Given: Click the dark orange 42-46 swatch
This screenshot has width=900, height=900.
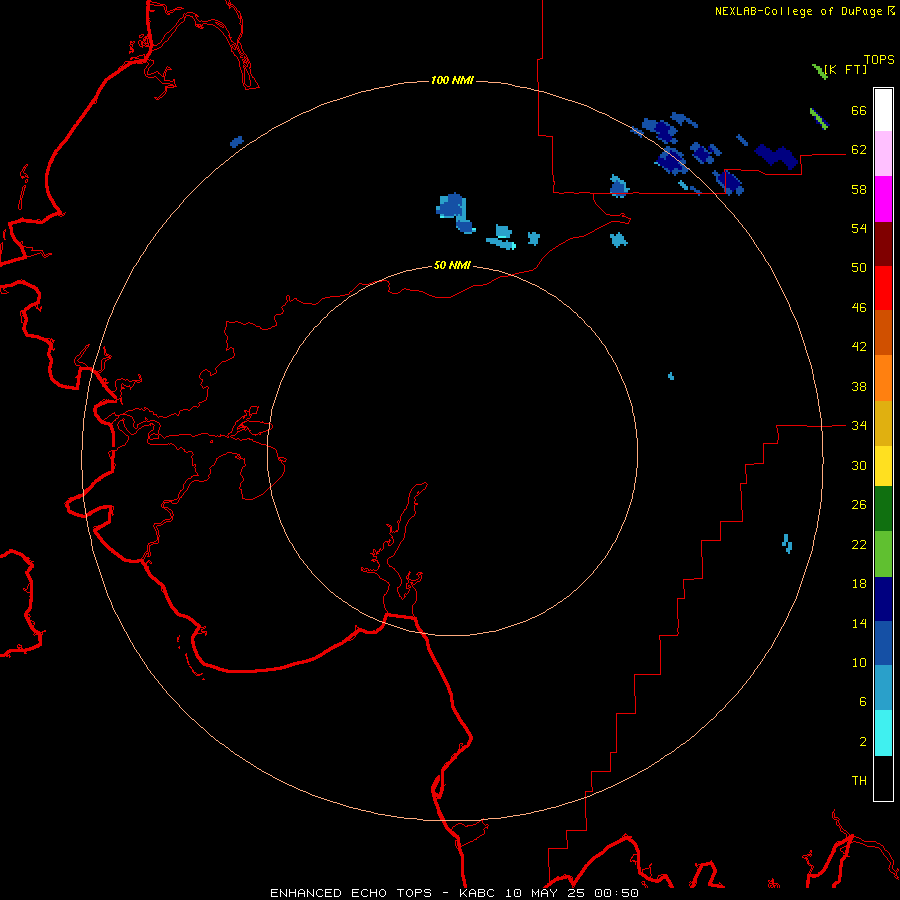Looking at the screenshot, I should tap(883, 332).
